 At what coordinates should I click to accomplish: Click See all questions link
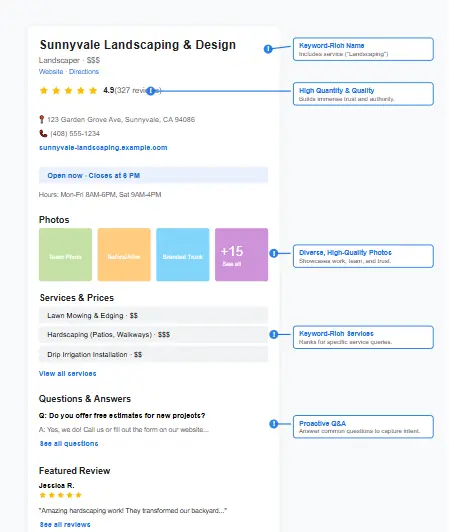tap(69, 443)
